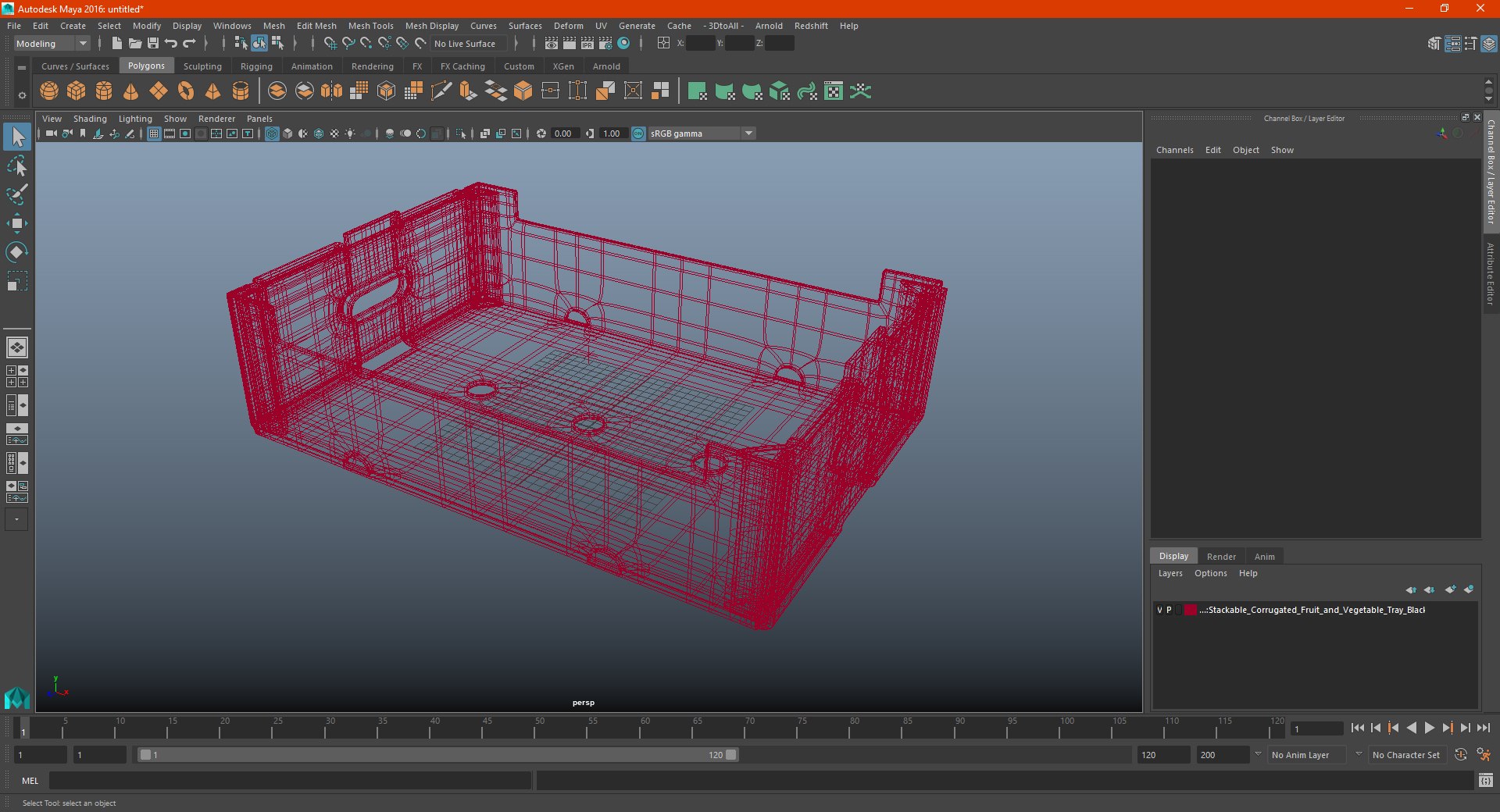Toggle the color management ON button

coord(638,134)
